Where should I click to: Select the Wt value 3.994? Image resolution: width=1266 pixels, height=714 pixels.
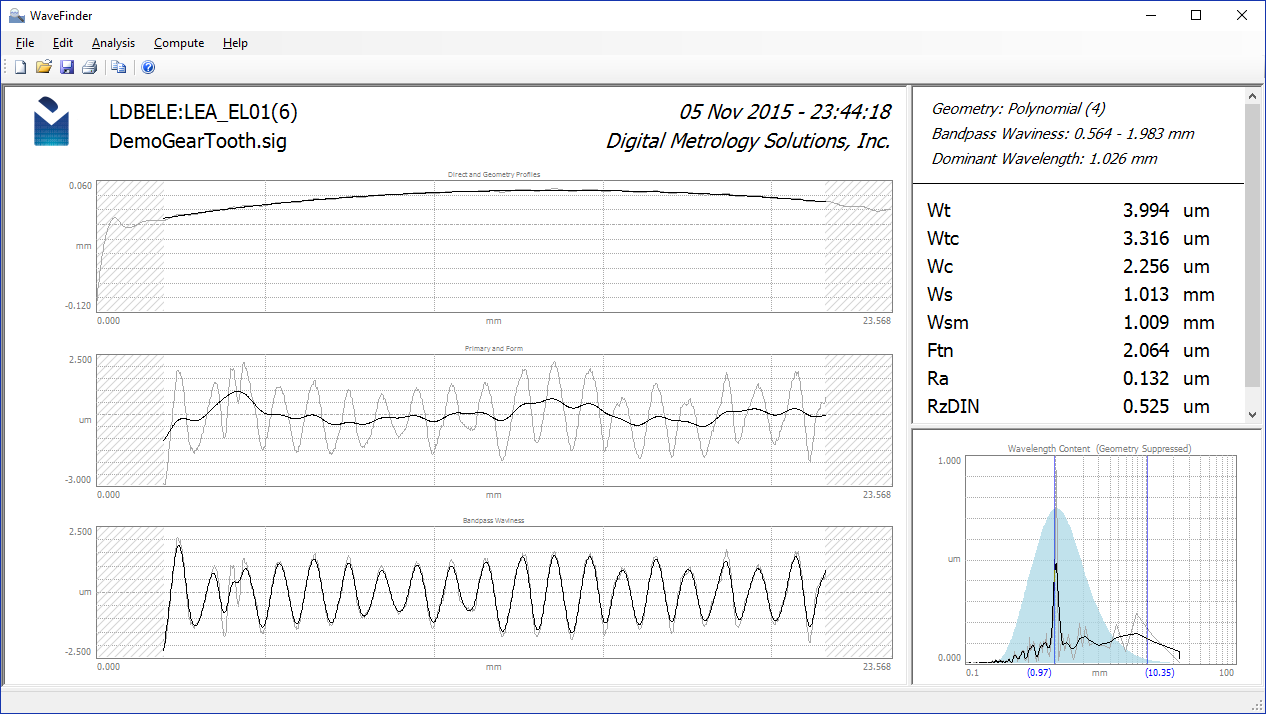tap(1146, 211)
